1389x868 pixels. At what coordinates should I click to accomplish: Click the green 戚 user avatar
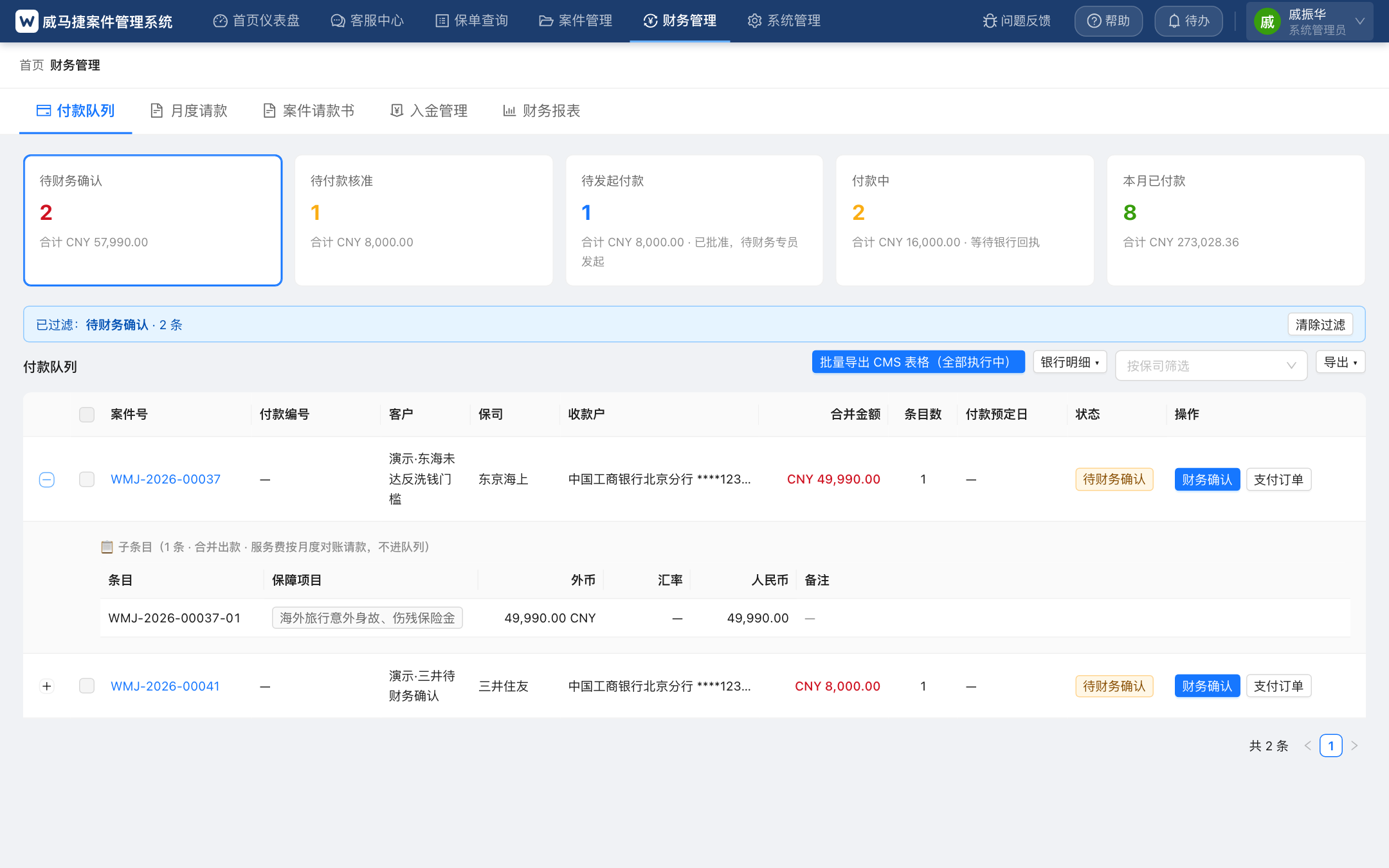coord(1267,22)
